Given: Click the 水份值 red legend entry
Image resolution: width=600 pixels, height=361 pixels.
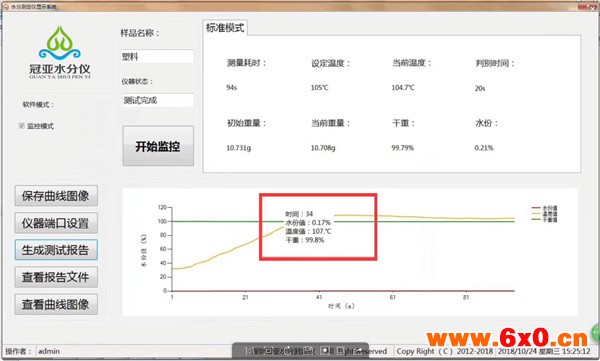Looking at the screenshot, I should click(545, 208).
